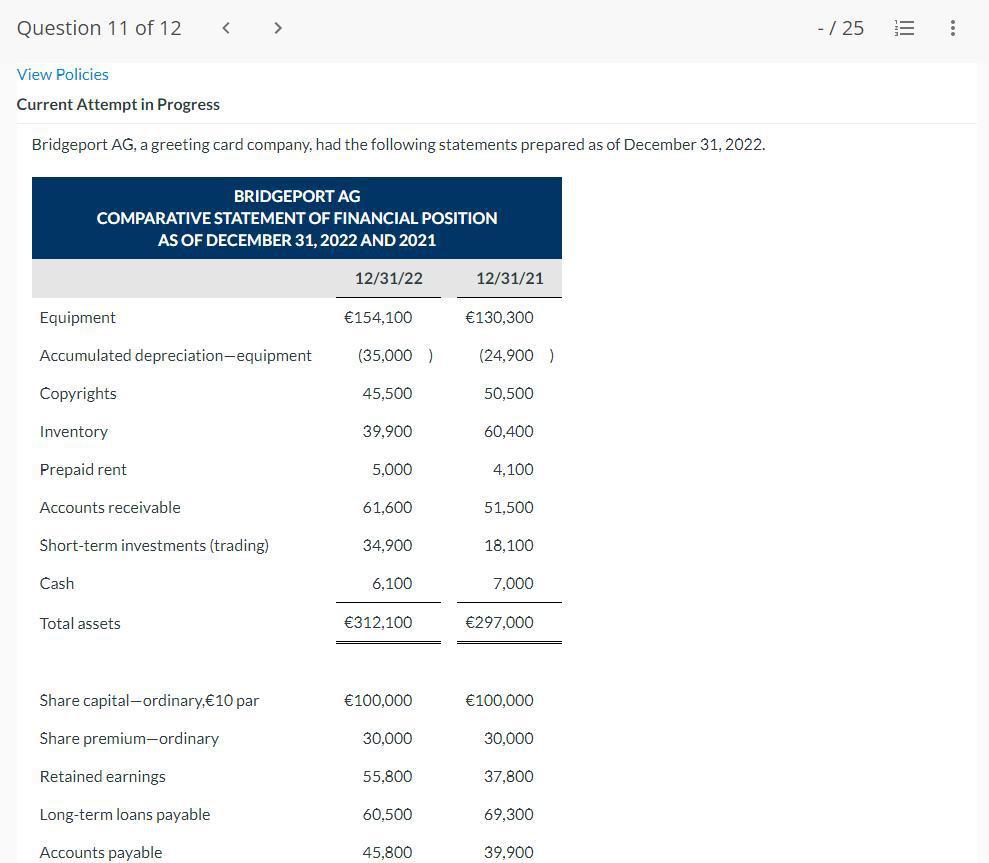Select the Inventory row label

point(74,432)
